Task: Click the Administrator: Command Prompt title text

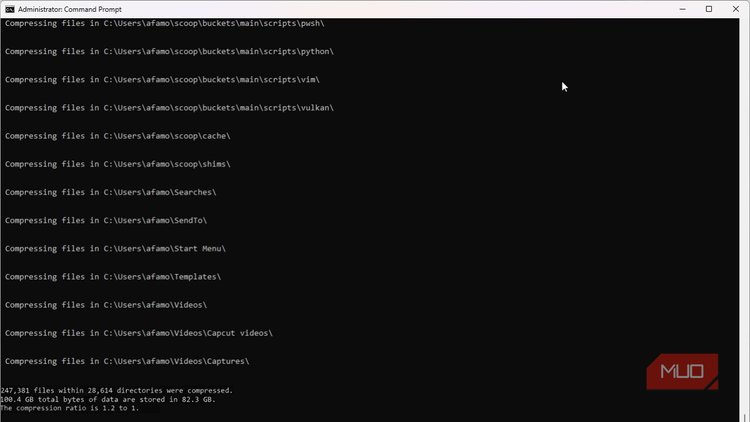Action: click(70, 9)
